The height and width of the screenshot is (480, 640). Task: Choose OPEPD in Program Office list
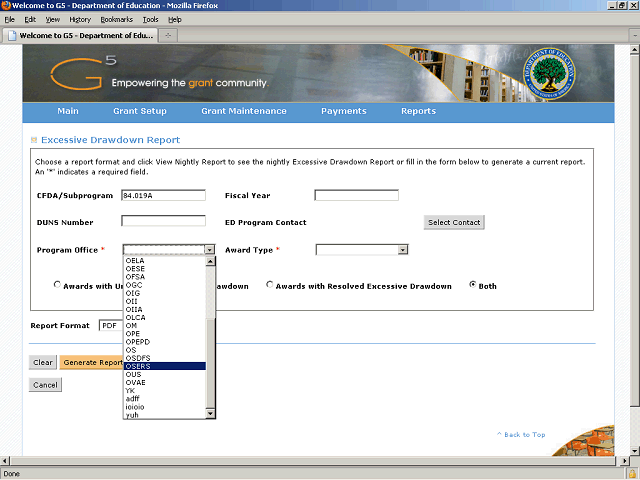165,342
